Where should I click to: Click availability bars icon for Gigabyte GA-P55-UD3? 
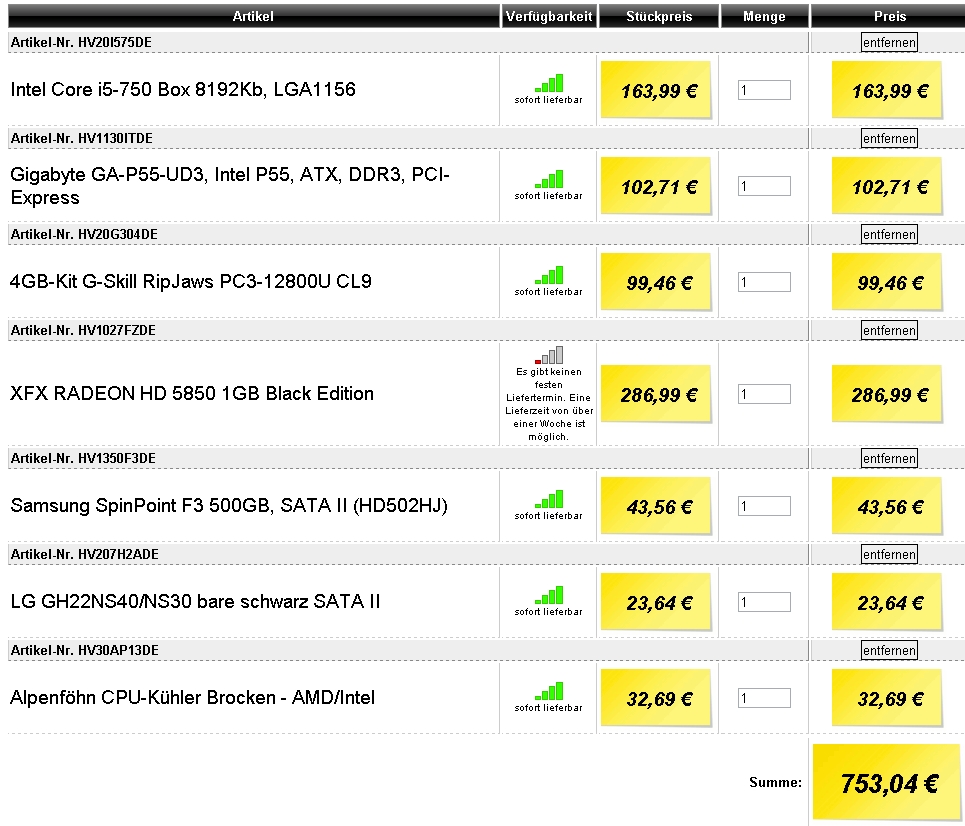click(x=549, y=179)
